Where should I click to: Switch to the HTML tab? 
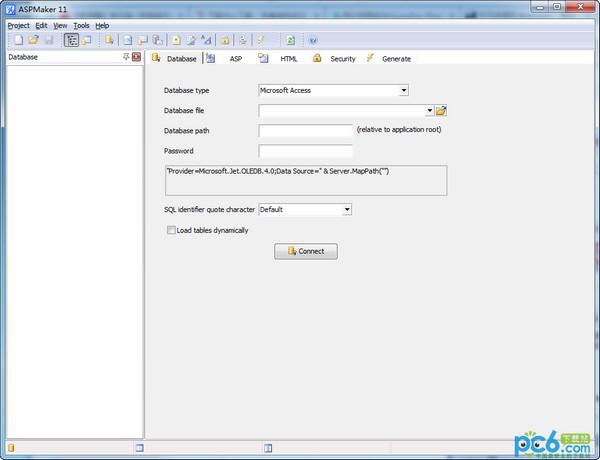click(278, 58)
